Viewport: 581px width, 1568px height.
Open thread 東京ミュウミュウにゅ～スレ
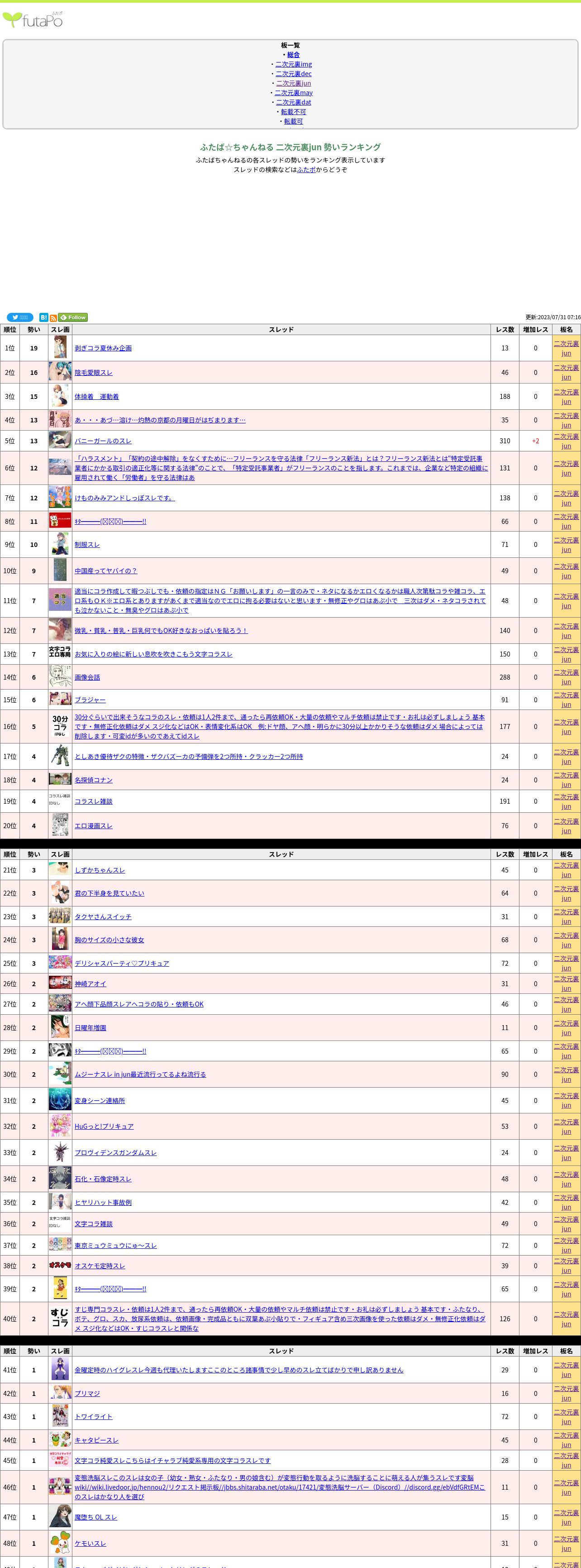[x=115, y=1246]
